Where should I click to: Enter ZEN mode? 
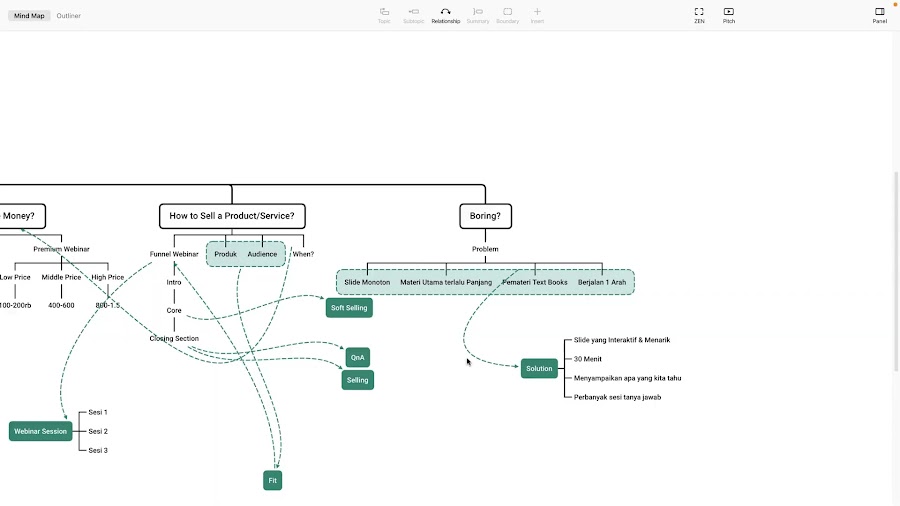click(x=699, y=15)
